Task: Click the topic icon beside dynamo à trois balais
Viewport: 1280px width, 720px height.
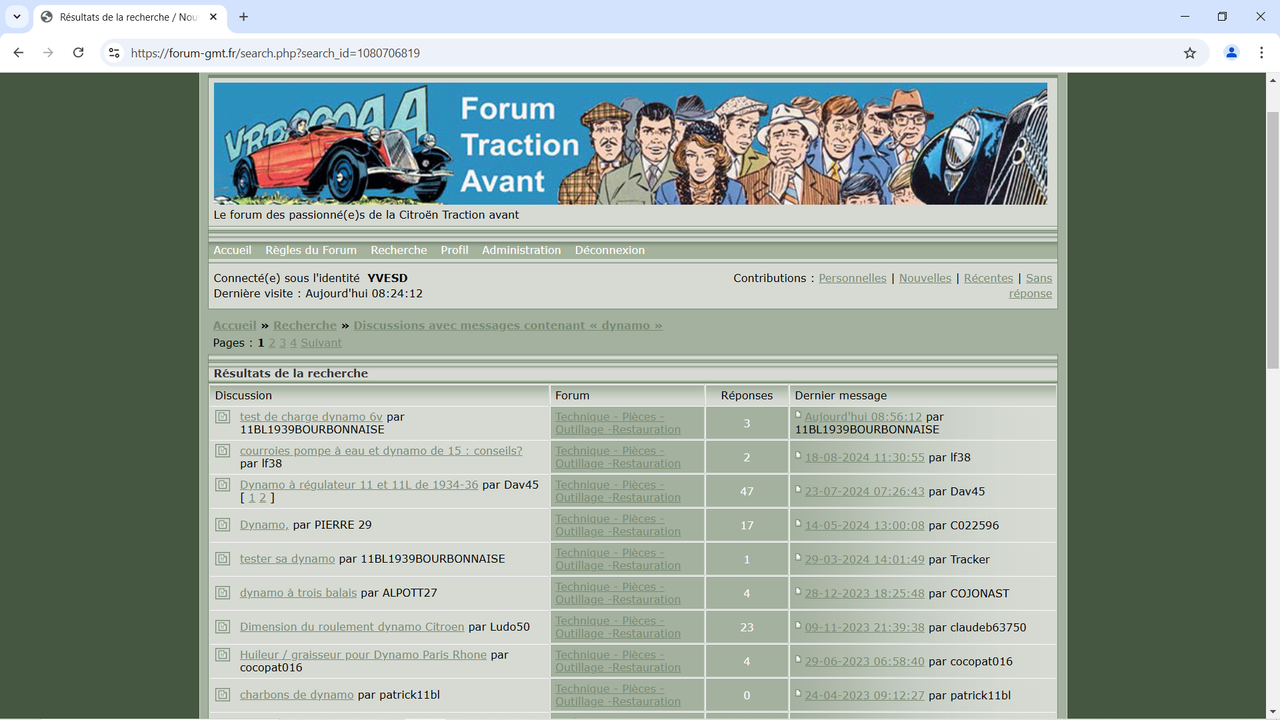Action: (222, 593)
